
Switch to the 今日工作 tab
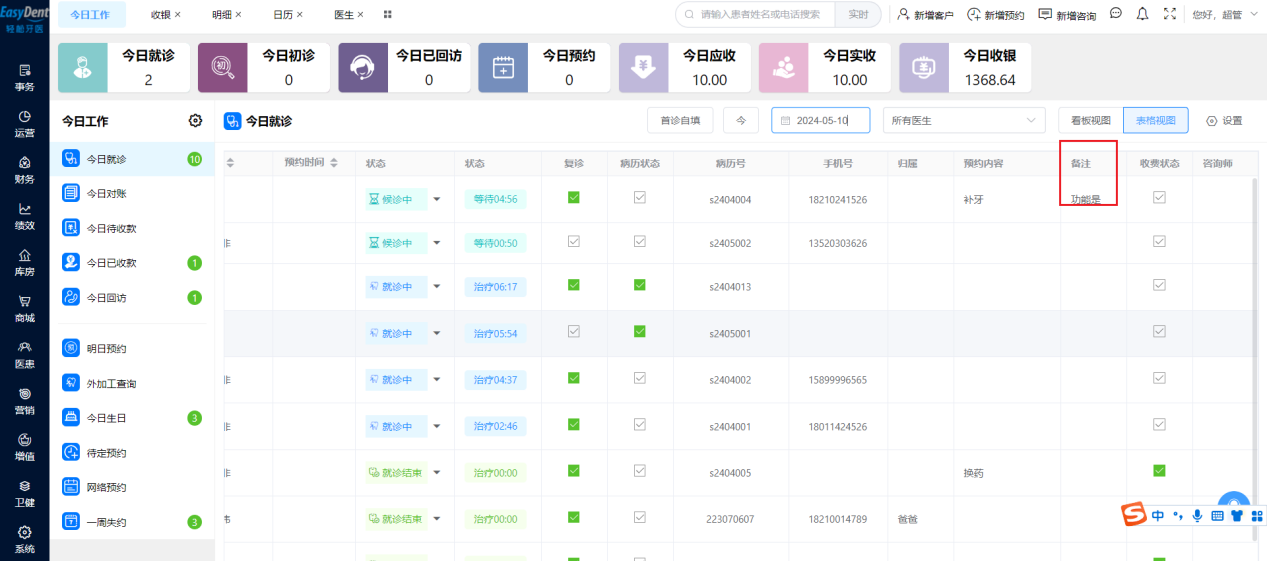point(91,15)
